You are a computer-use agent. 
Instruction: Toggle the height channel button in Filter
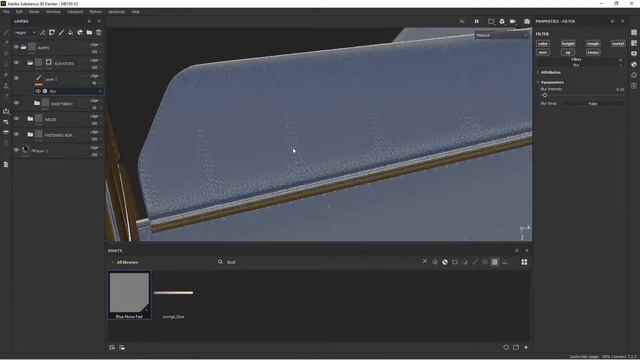click(x=568, y=44)
